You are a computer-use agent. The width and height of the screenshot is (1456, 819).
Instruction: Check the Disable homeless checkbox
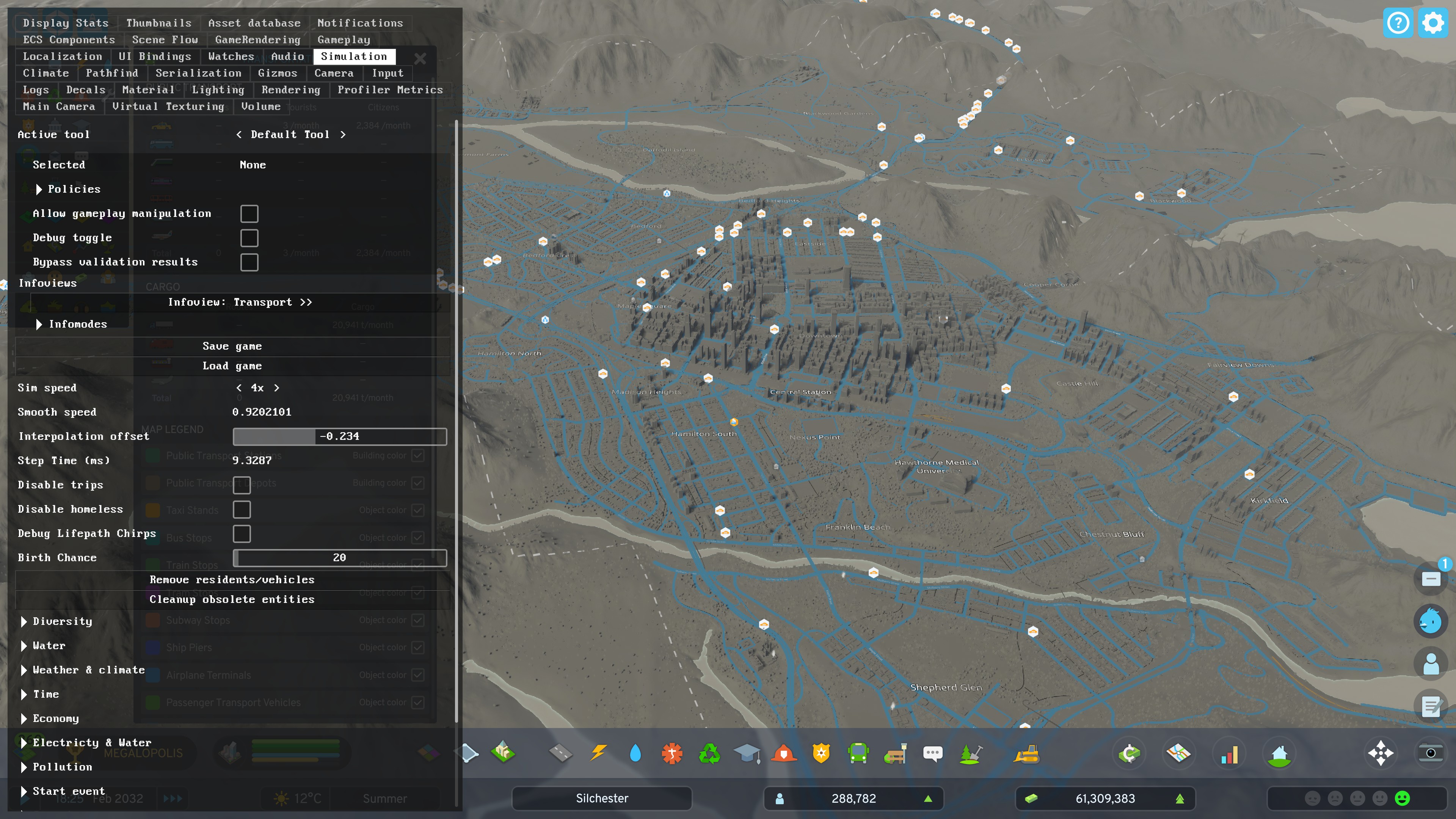tap(242, 509)
